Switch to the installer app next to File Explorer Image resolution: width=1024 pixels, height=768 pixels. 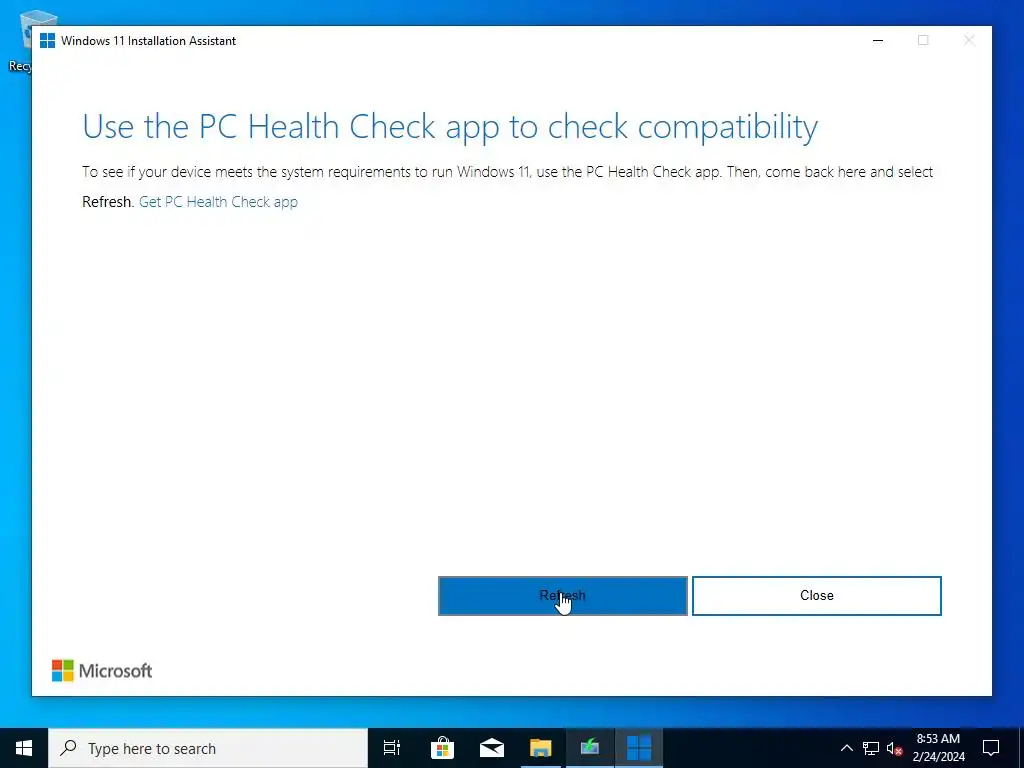pos(590,748)
